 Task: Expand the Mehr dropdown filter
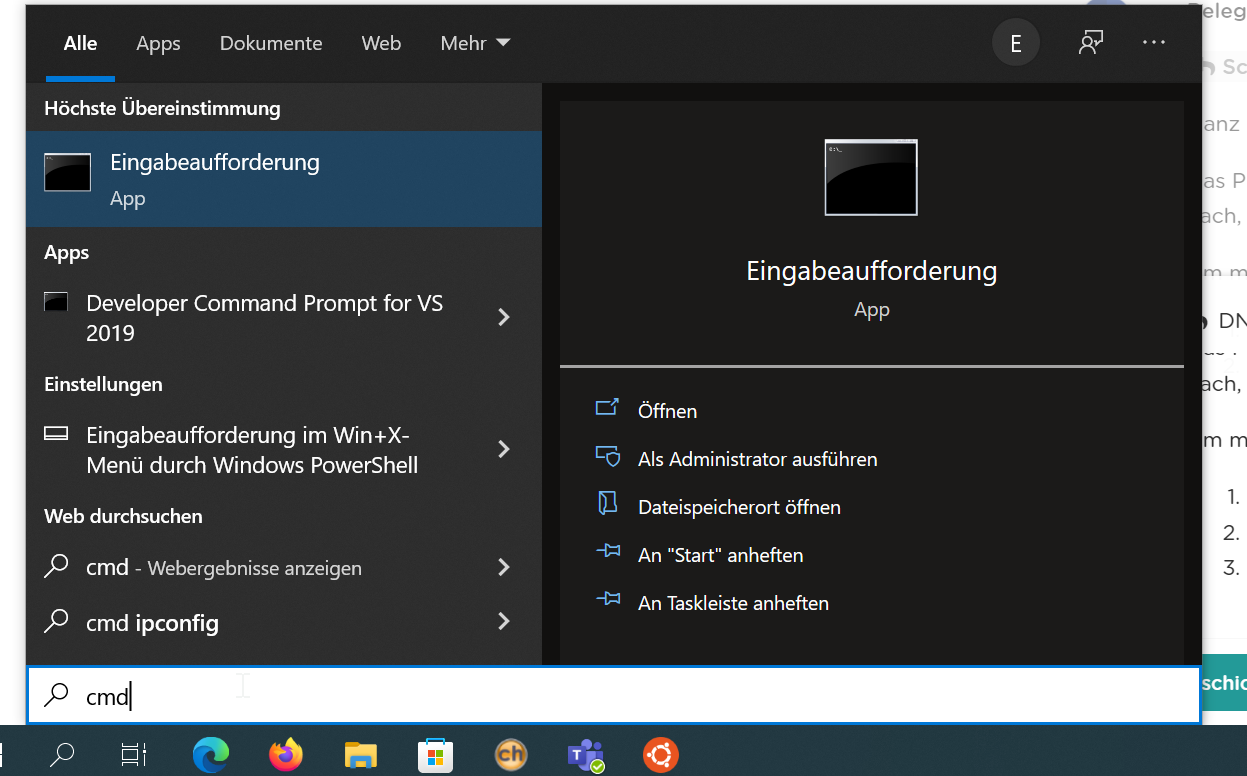475,43
